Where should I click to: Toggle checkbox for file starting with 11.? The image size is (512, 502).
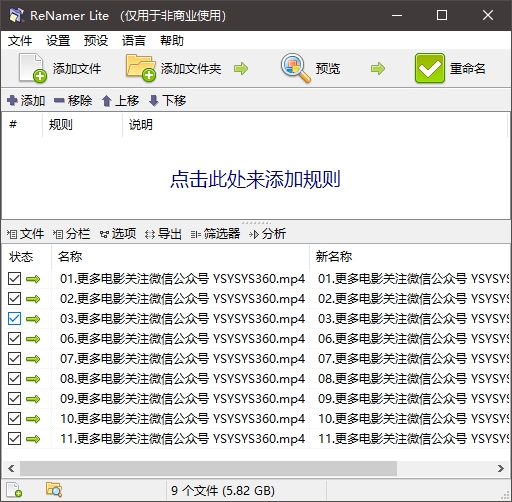pos(14,439)
